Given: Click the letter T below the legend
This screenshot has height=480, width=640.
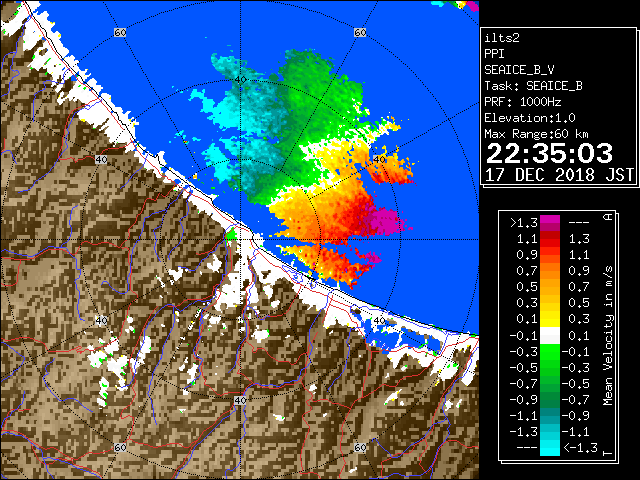Looking at the screenshot, I should click(608, 453).
